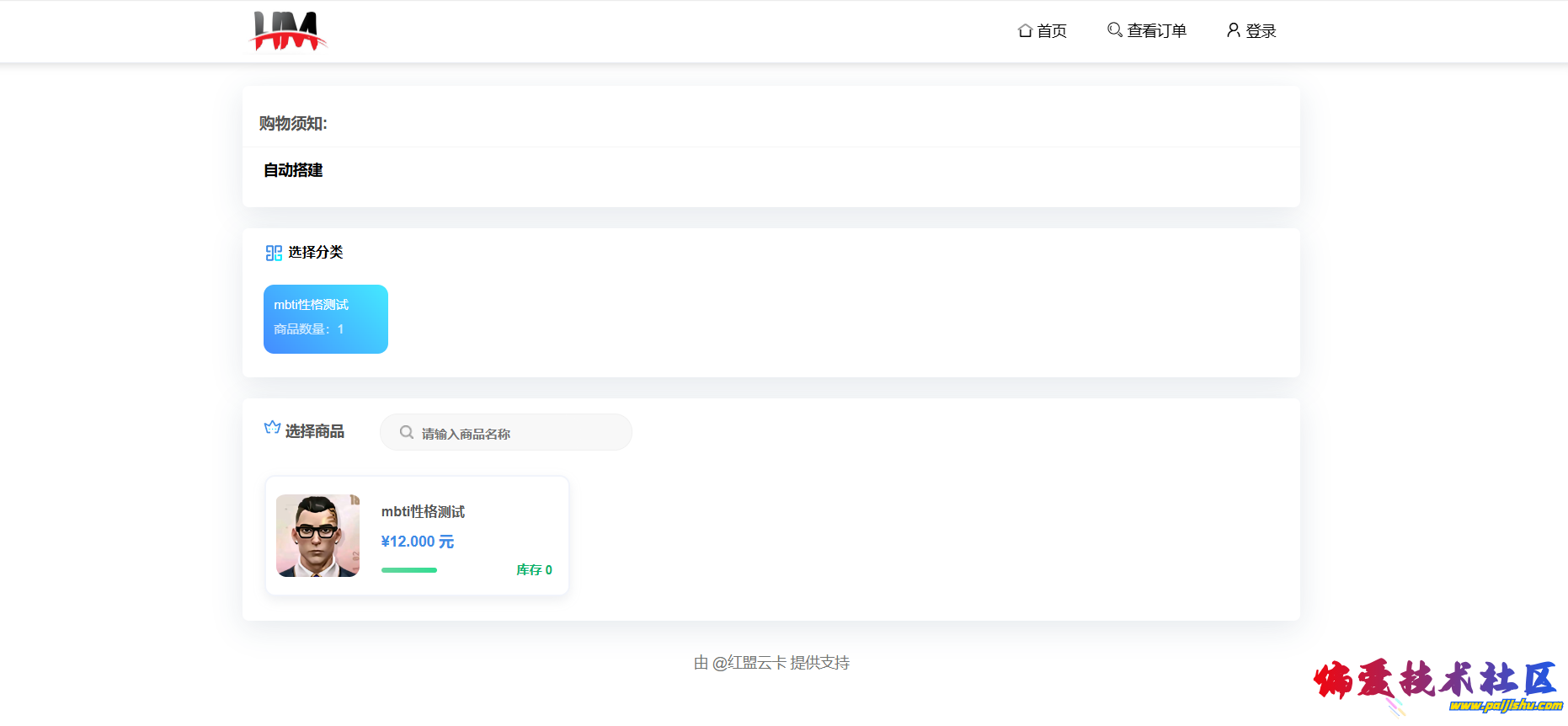
Task: Click the magnifier icon inside the product search box
Action: point(407,433)
